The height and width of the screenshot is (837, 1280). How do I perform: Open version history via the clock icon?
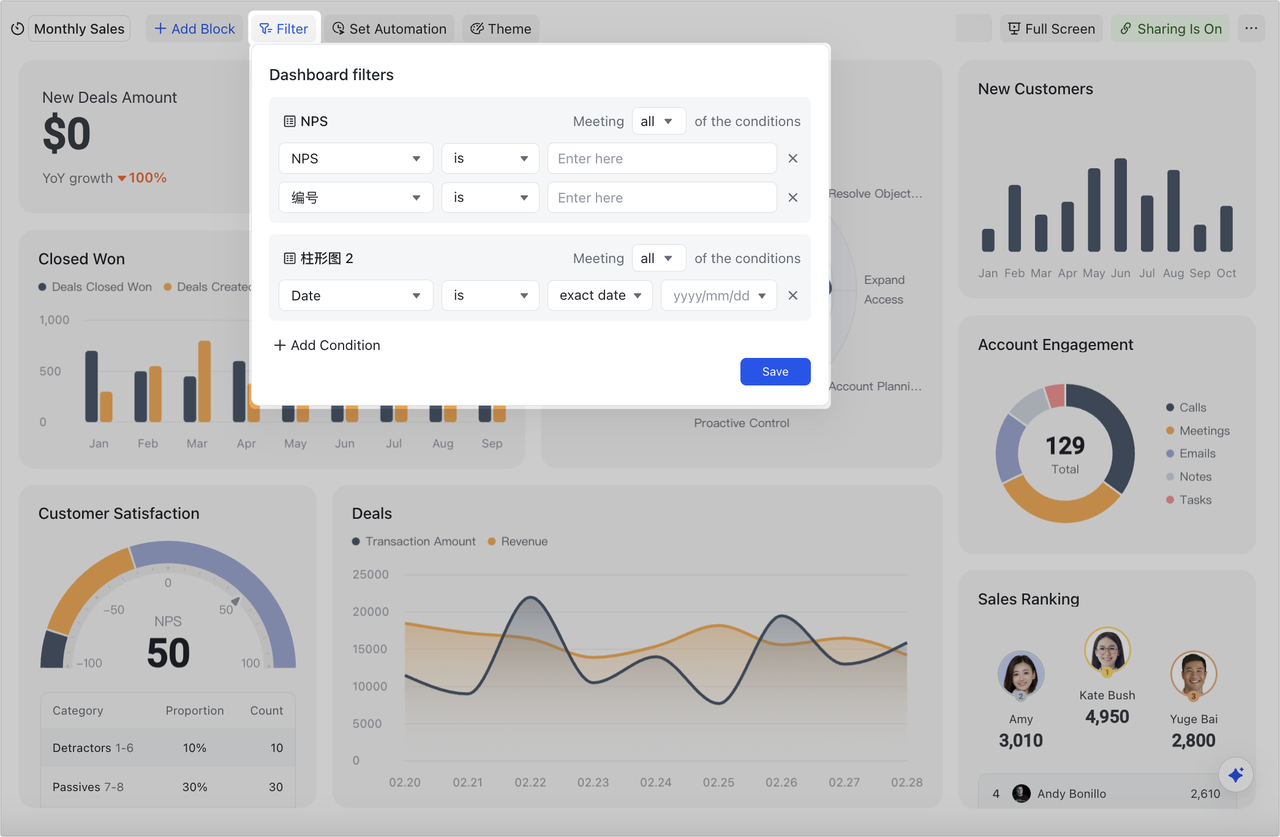pos(18,29)
